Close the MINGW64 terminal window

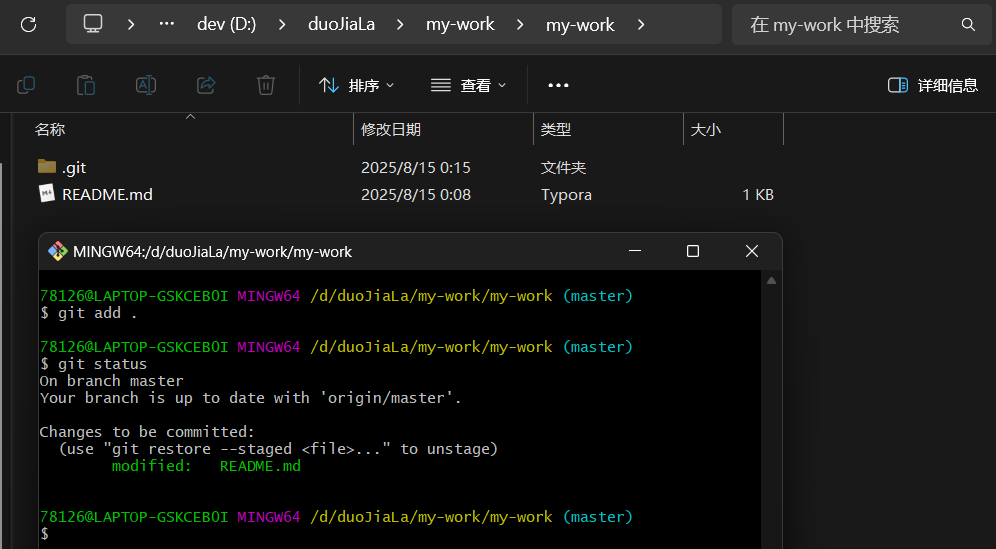tap(751, 251)
